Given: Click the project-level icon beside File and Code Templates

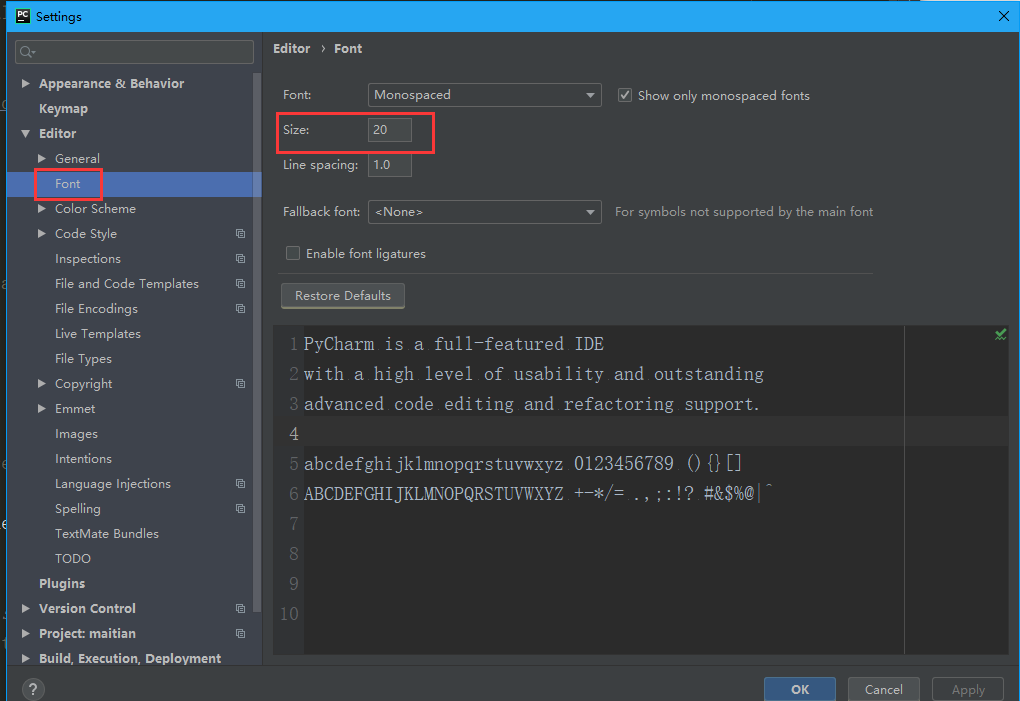Looking at the screenshot, I should [240, 284].
